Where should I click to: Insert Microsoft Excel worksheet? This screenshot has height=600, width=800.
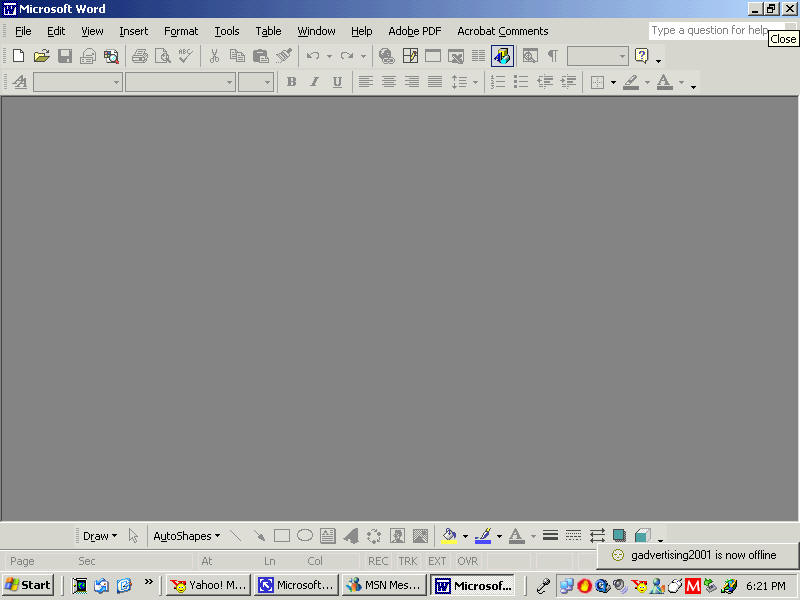pos(456,56)
